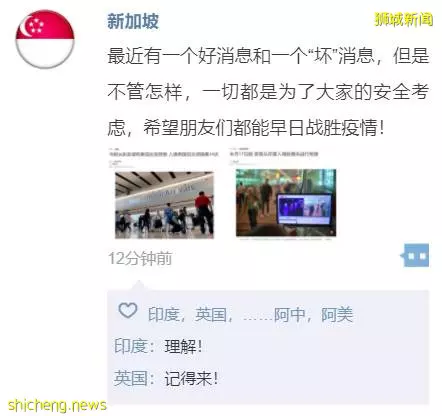
Task: Click the 狮城新闻 watermark label
Action: (404, 19)
